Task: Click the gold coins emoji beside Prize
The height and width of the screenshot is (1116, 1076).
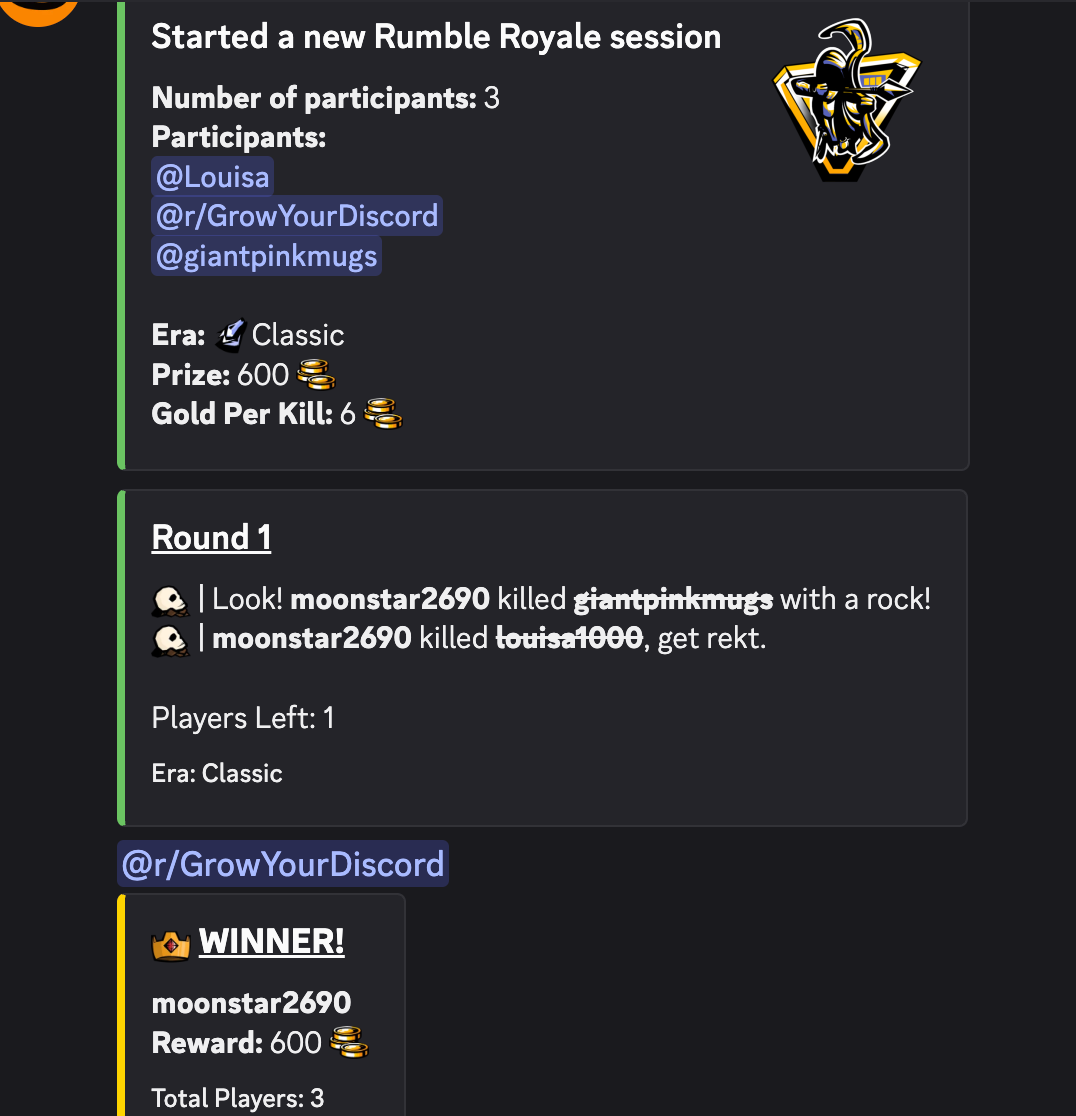Action: (316, 375)
